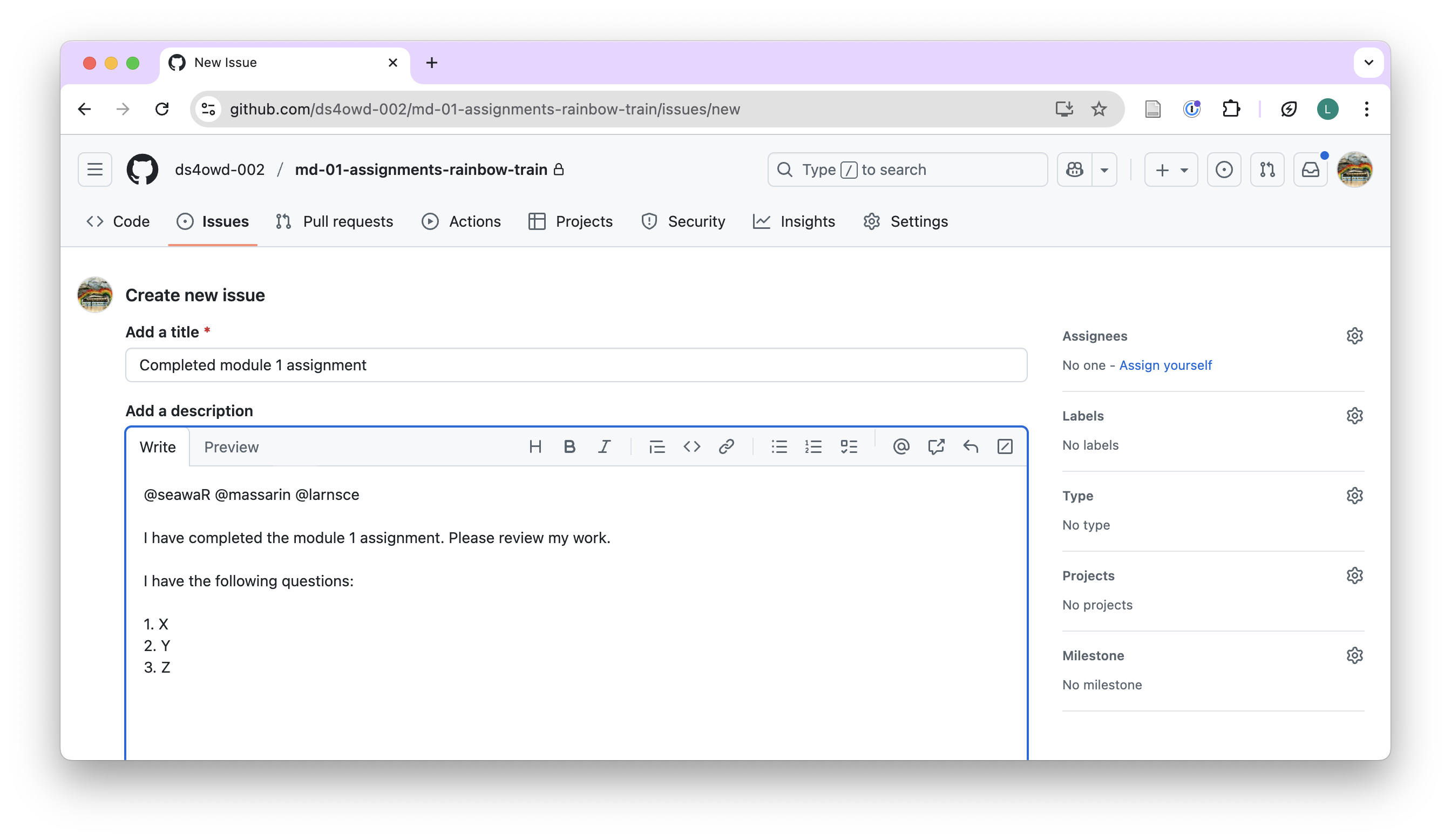Open the Labels gear selector
This screenshot has width=1451, height=840.
tap(1354, 416)
